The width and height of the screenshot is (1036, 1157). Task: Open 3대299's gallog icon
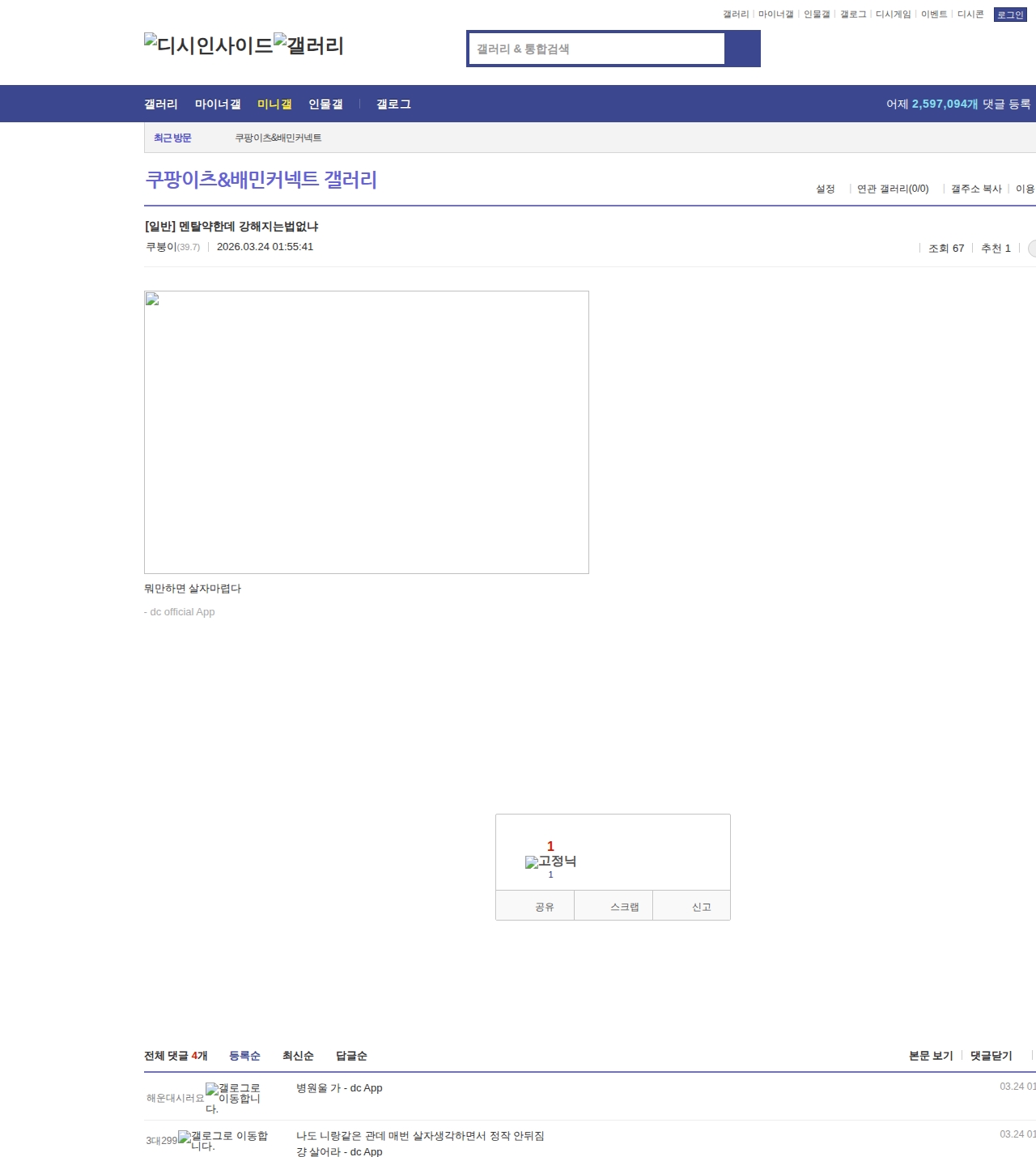(223, 1140)
